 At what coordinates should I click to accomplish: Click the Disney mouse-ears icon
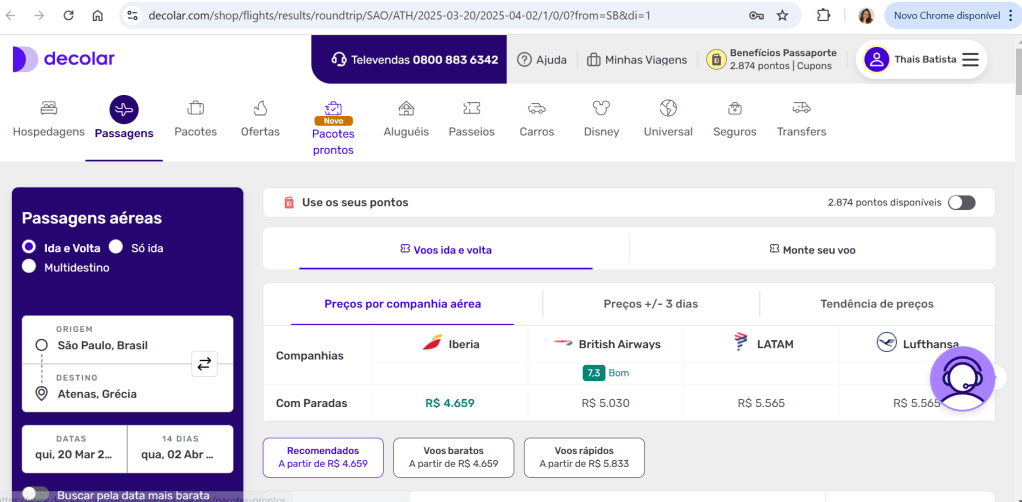click(601, 108)
